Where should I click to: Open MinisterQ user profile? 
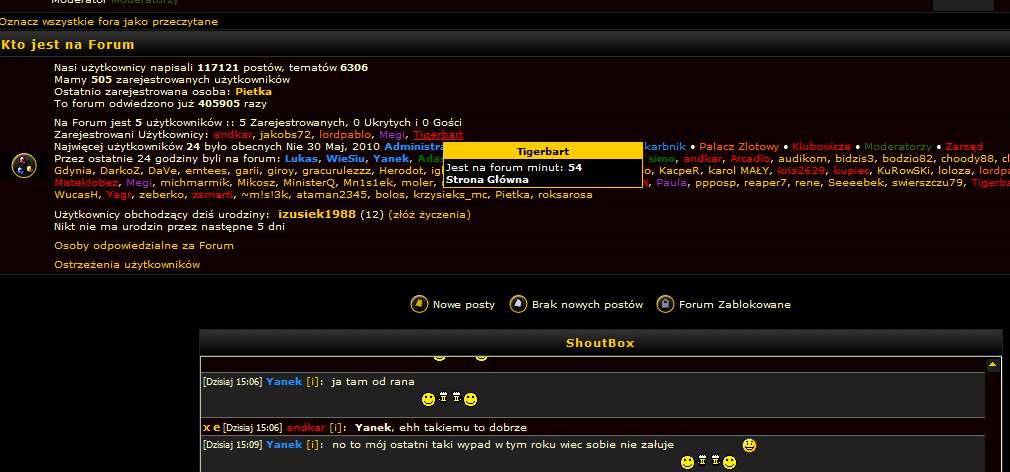(309, 182)
